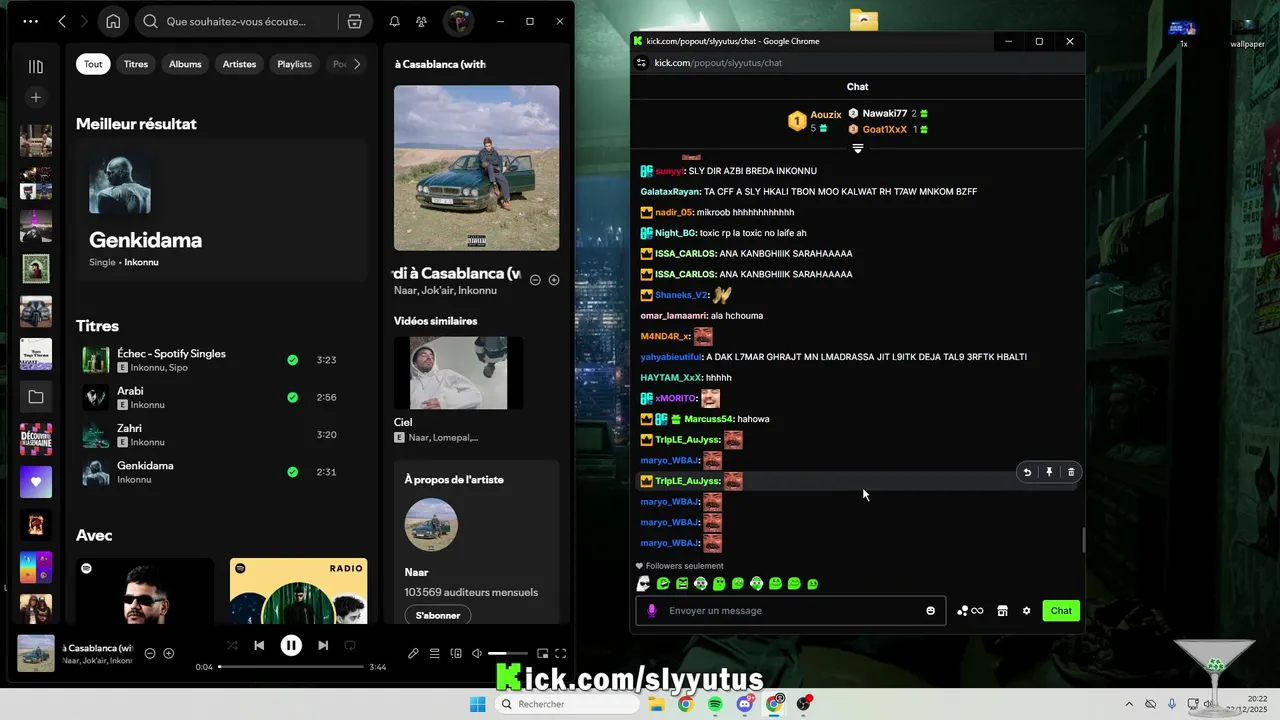Screen dimensions: 1280x720
Task: Open Aouzix top gifter entry
Action: click(815, 121)
